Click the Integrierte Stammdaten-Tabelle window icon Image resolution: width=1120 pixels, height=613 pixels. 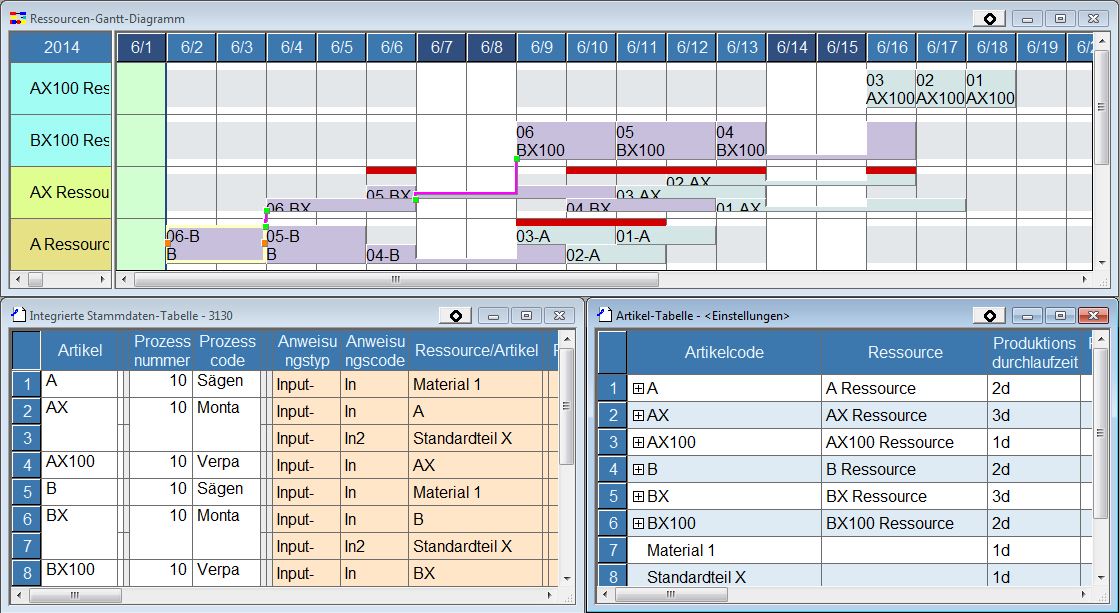click(x=17, y=315)
